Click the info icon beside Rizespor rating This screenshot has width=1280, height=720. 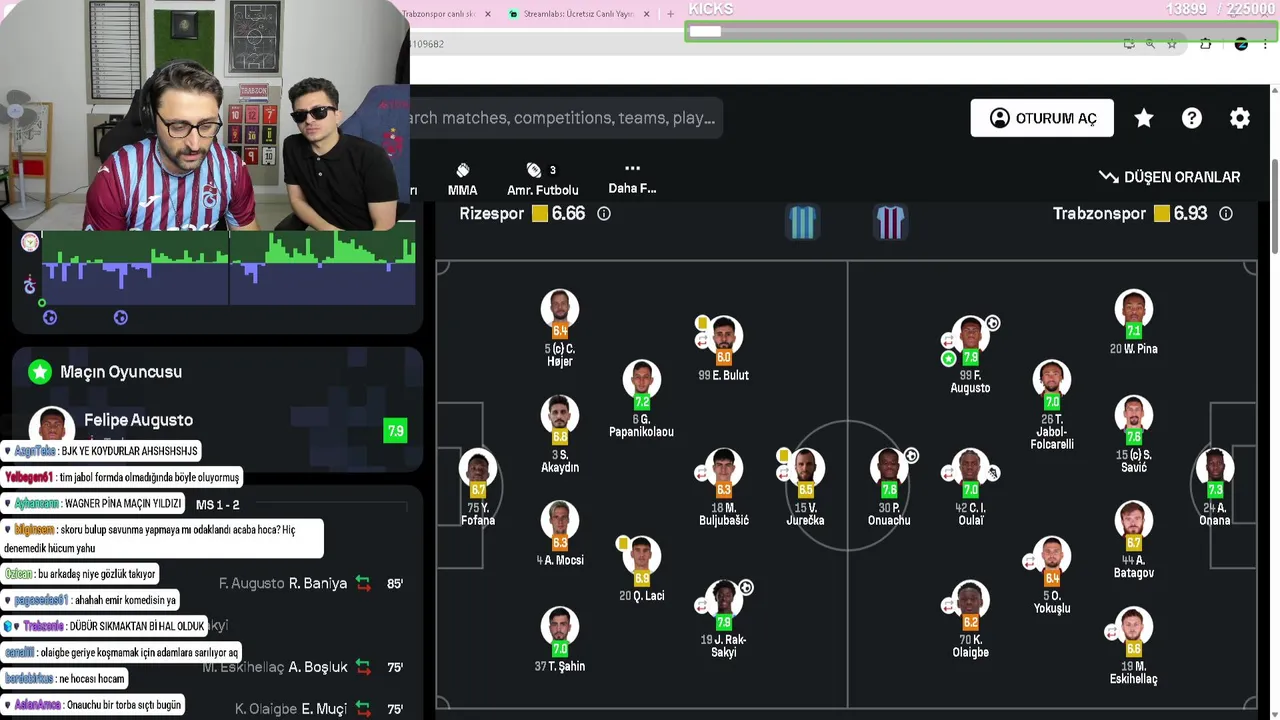[604, 214]
